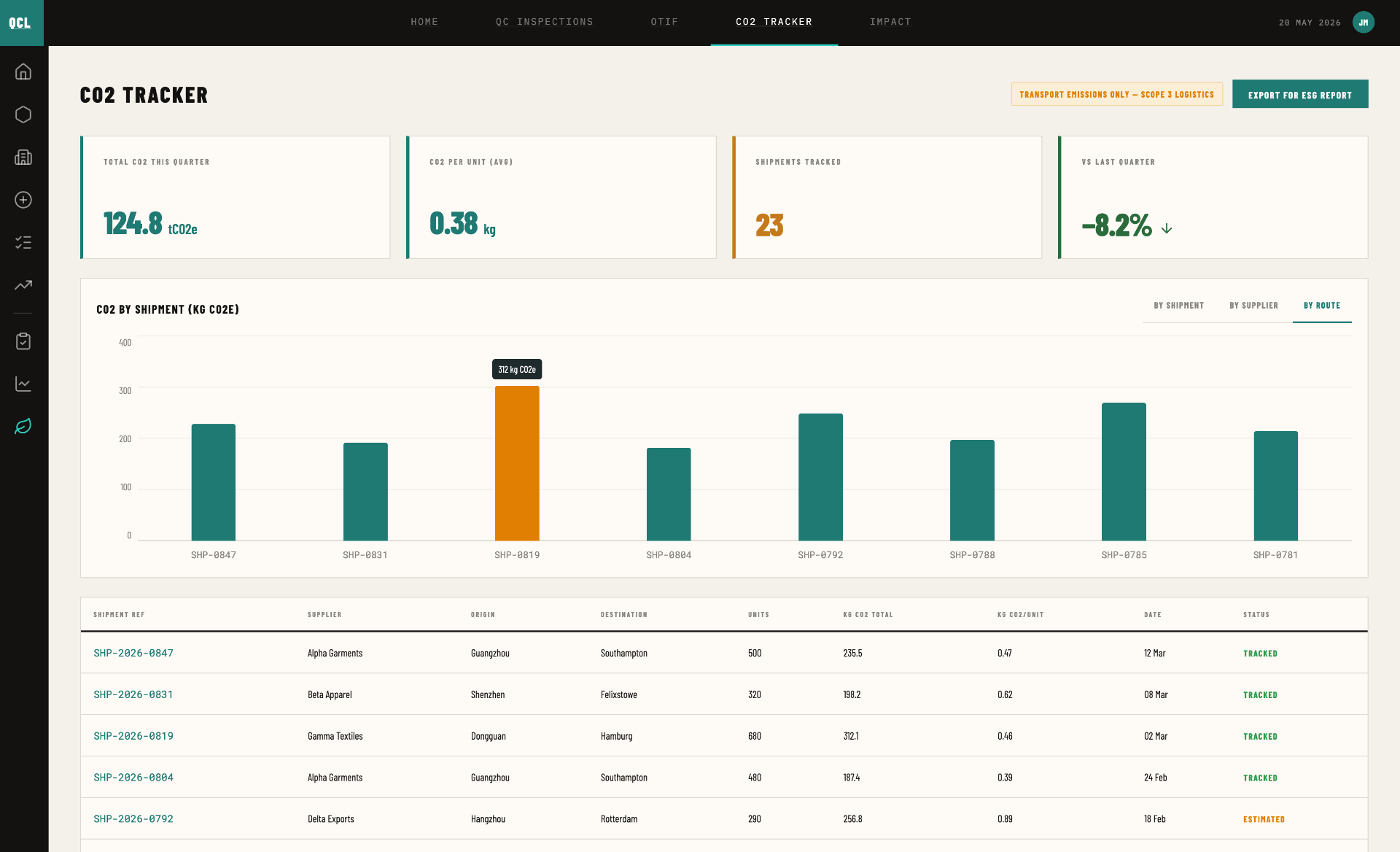Click the 312.1 KG CO2 total value

pyautogui.click(x=851, y=736)
